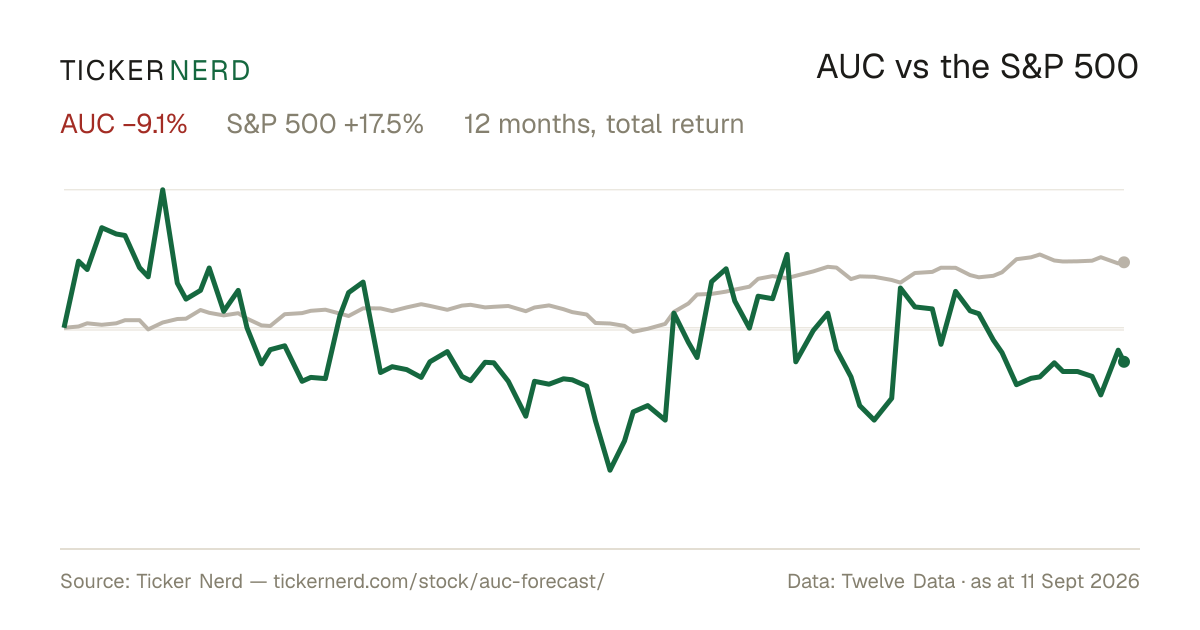Click the TICKER NERD logo
The image size is (1200, 630).
(155, 70)
